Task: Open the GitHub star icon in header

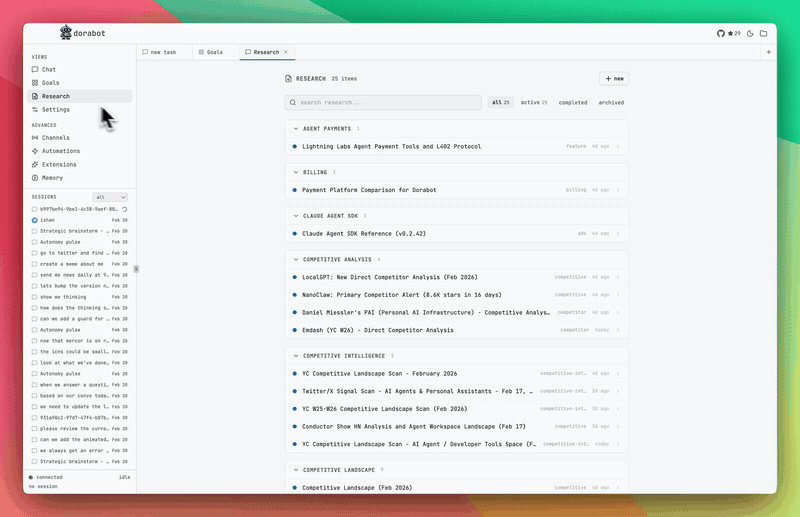Action: coord(733,33)
